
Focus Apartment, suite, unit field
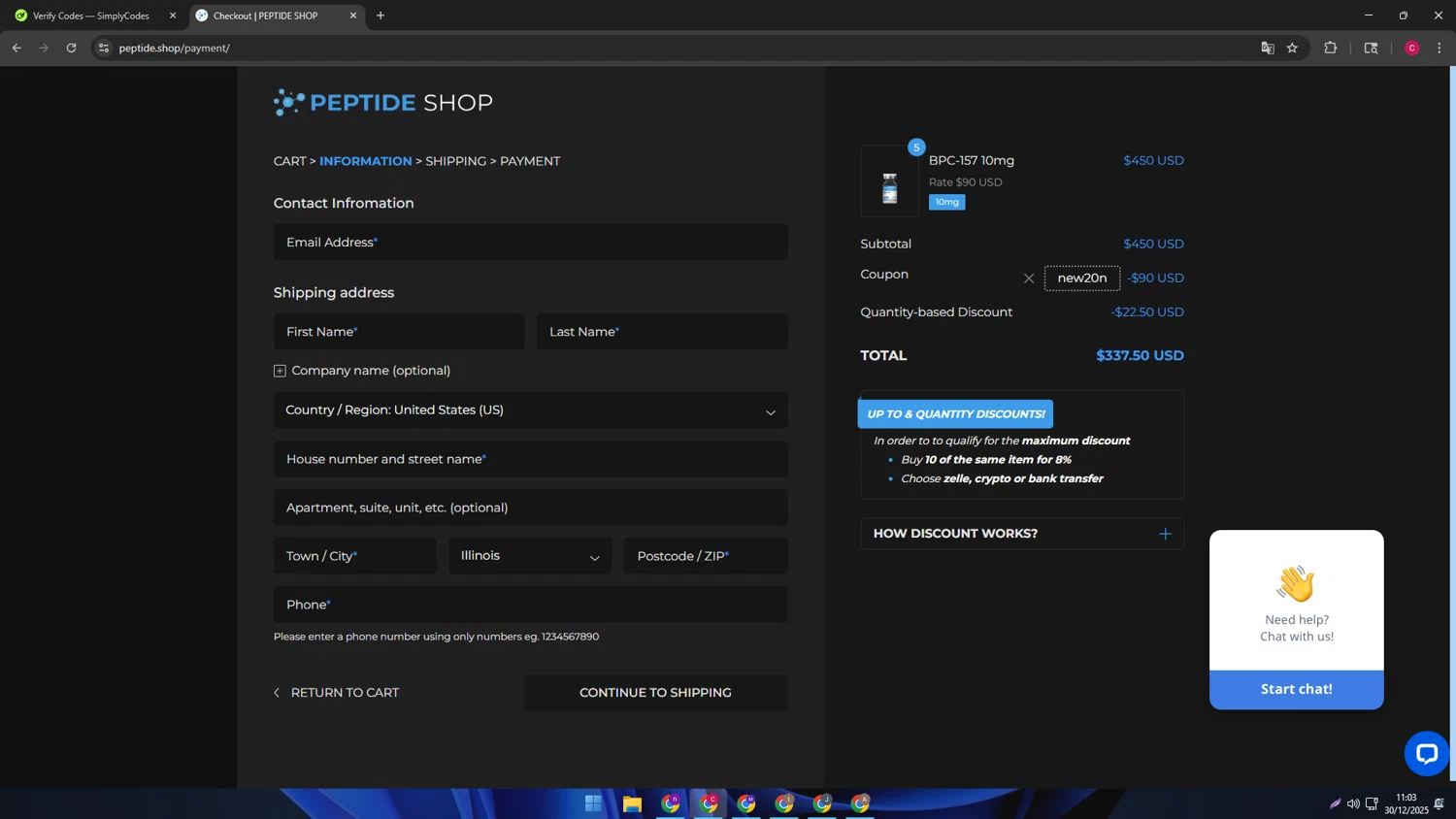[530, 508]
